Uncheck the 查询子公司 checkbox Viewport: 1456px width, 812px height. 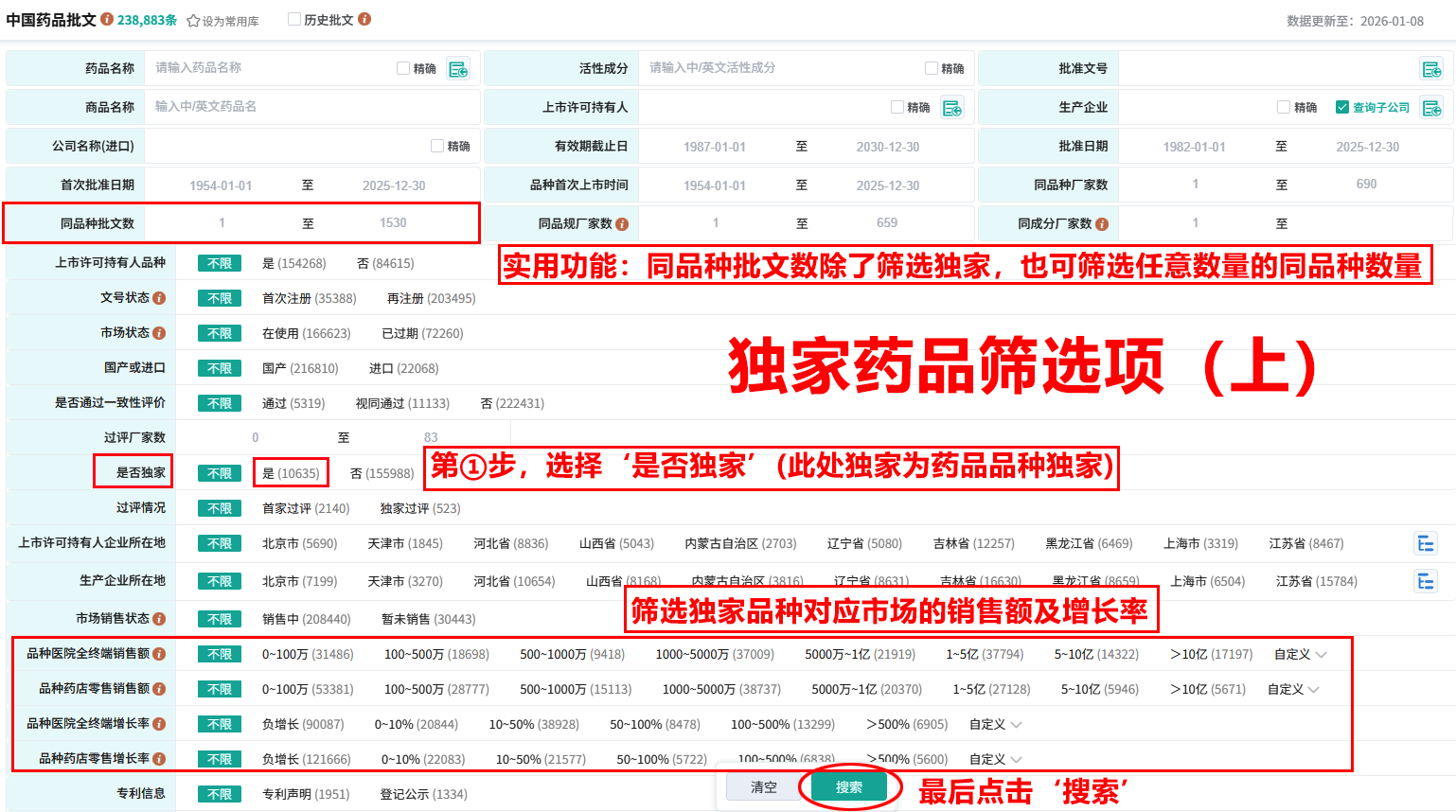(x=1341, y=107)
